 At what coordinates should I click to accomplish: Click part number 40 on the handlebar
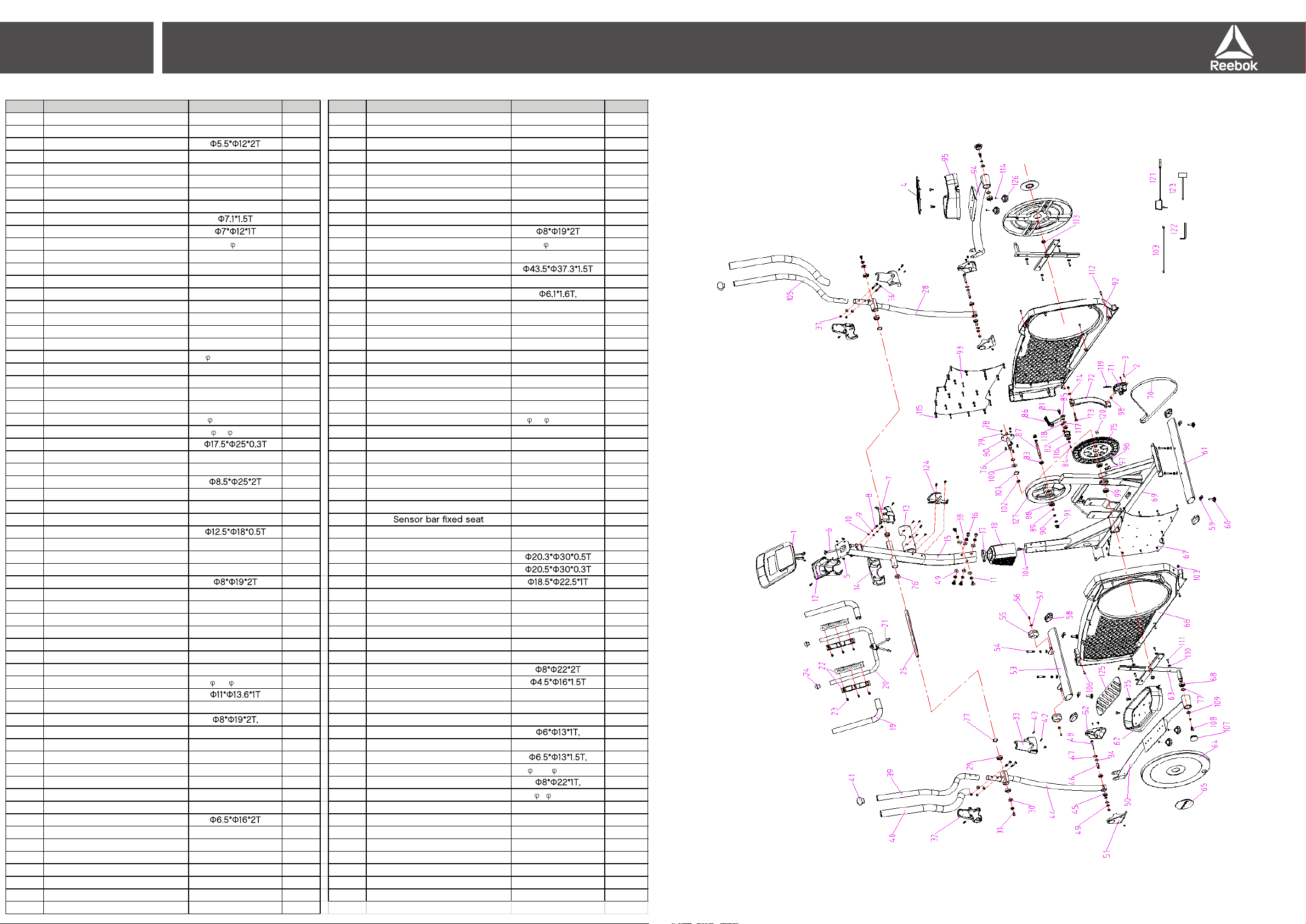[x=892, y=837]
